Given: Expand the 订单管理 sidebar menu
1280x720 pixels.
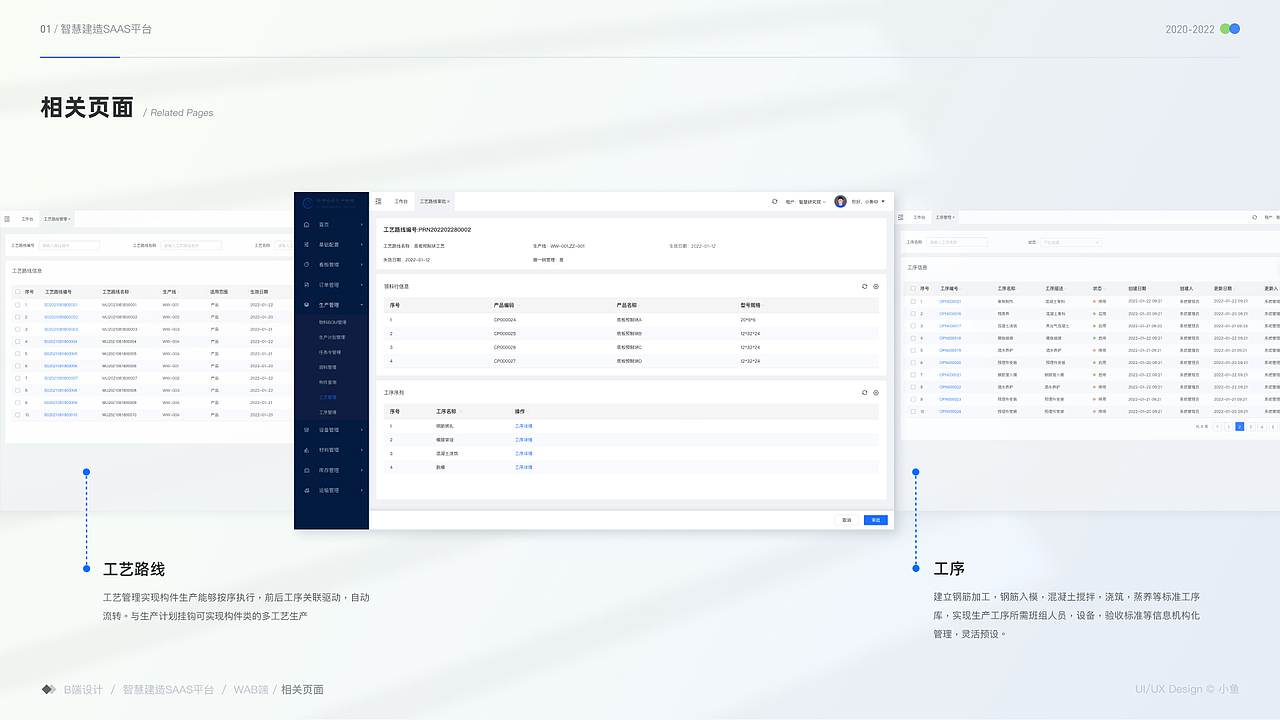Looking at the screenshot, I should click(362, 285).
